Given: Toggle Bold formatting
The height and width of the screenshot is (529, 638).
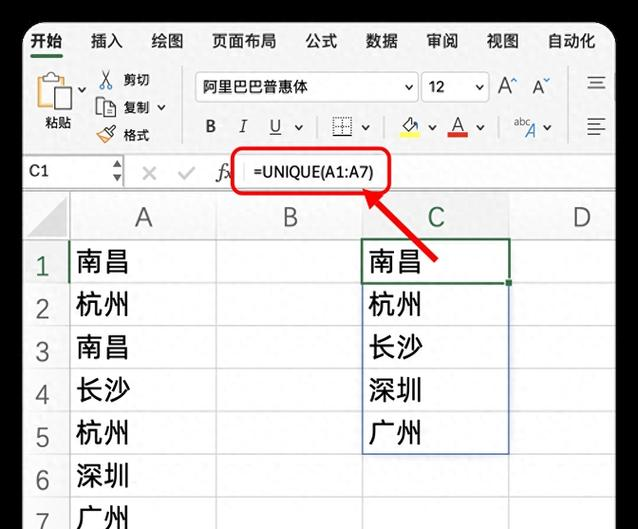Looking at the screenshot, I should 210,127.
